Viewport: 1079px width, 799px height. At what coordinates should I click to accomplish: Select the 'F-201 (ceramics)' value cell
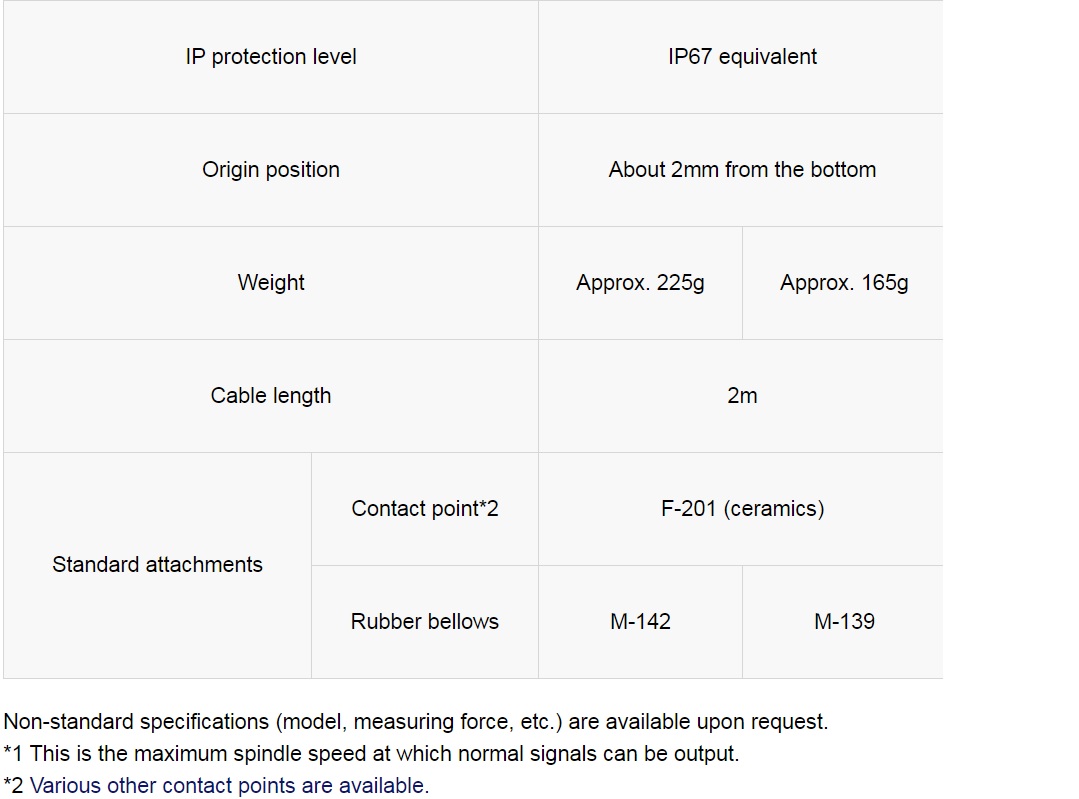click(x=740, y=509)
